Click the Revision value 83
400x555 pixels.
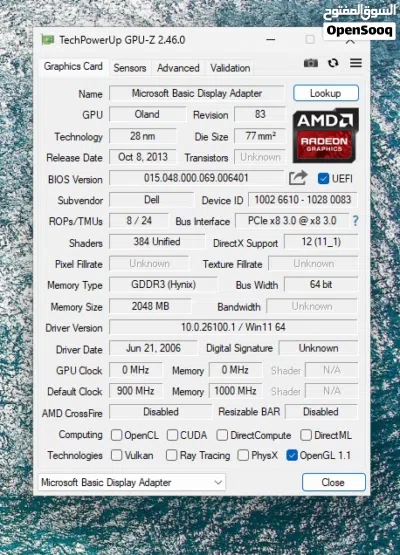260,114
